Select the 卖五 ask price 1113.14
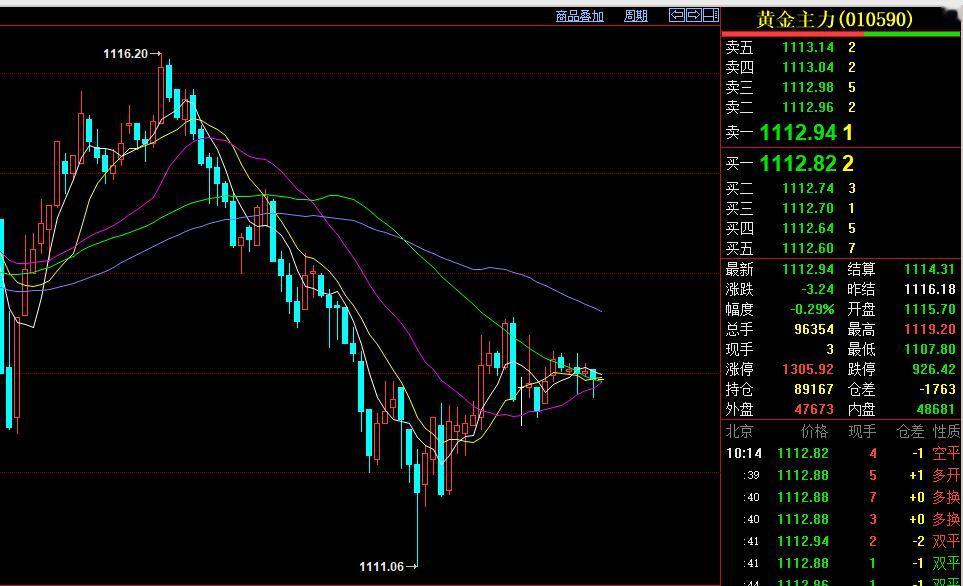The height and width of the screenshot is (586, 963). 808,47
